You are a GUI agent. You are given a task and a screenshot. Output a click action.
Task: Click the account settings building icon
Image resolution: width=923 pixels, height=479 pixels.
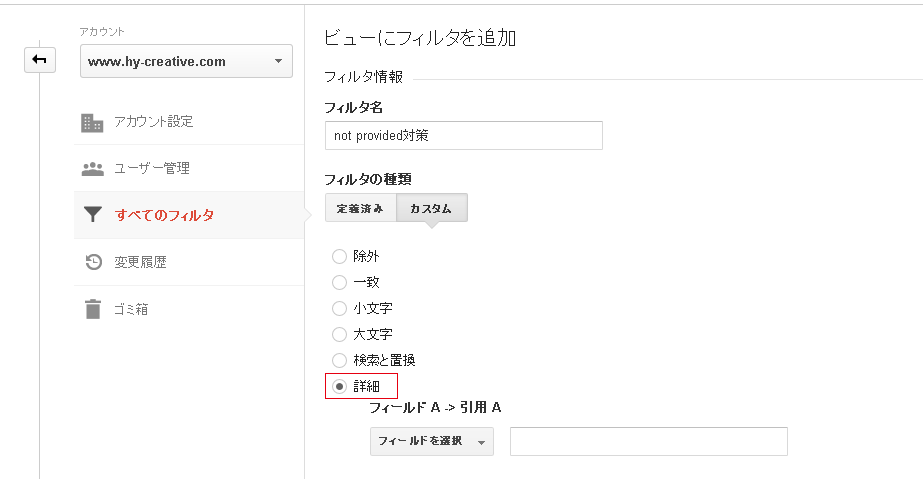coord(92,122)
